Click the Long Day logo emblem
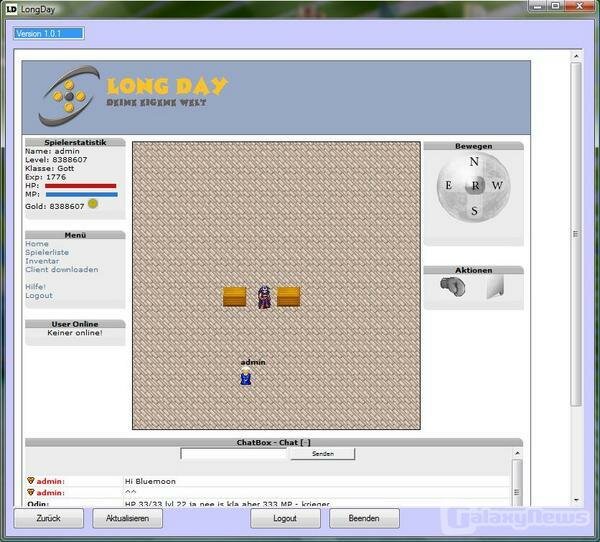Image resolution: width=600 pixels, height=542 pixels. pyautogui.click(x=69, y=96)
